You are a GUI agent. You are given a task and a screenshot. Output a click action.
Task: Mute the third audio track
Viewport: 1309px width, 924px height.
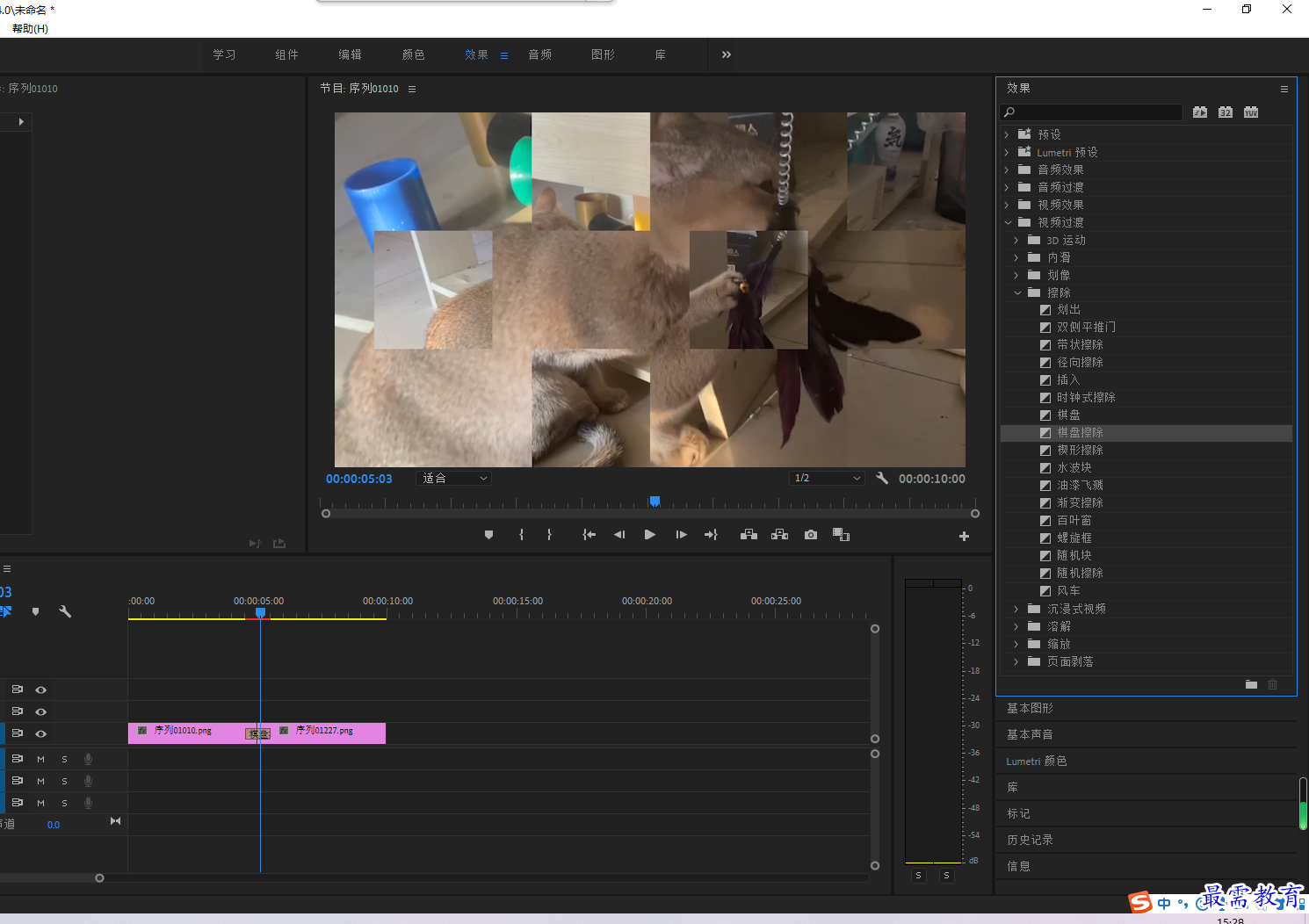point(40,803)
